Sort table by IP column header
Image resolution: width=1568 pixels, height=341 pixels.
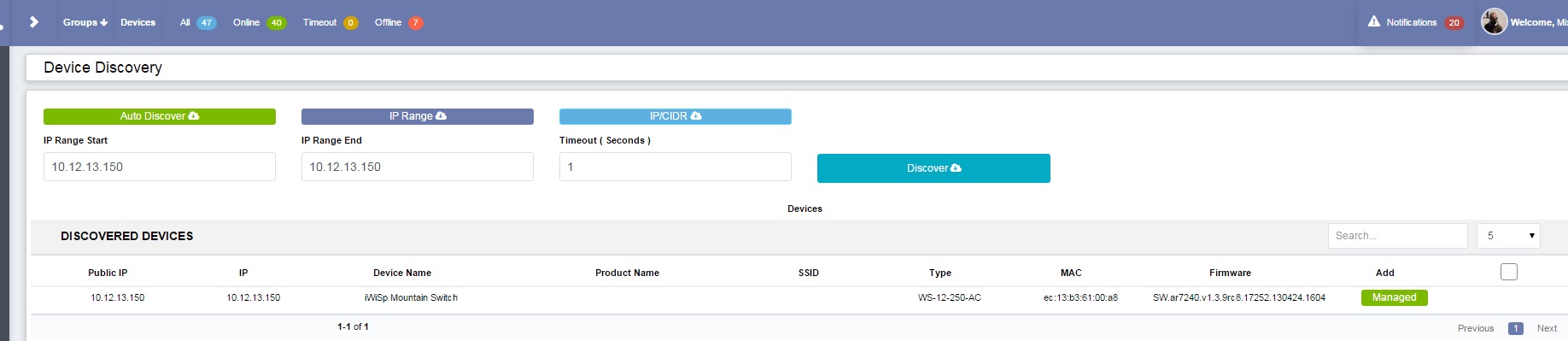pos(243,273)
